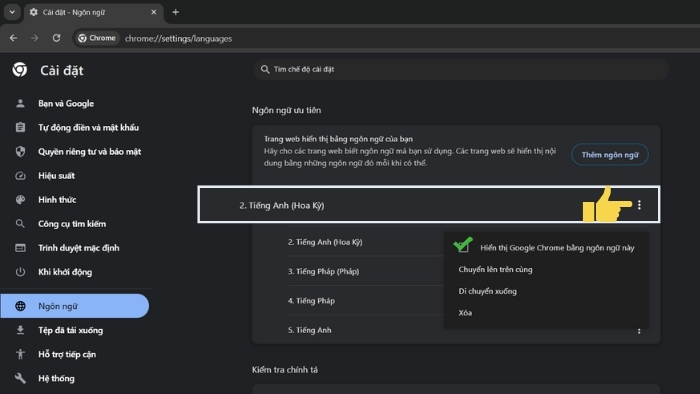Click the person icon for Bạn và Google
700x394 pixels.
(x=20, y=104)
